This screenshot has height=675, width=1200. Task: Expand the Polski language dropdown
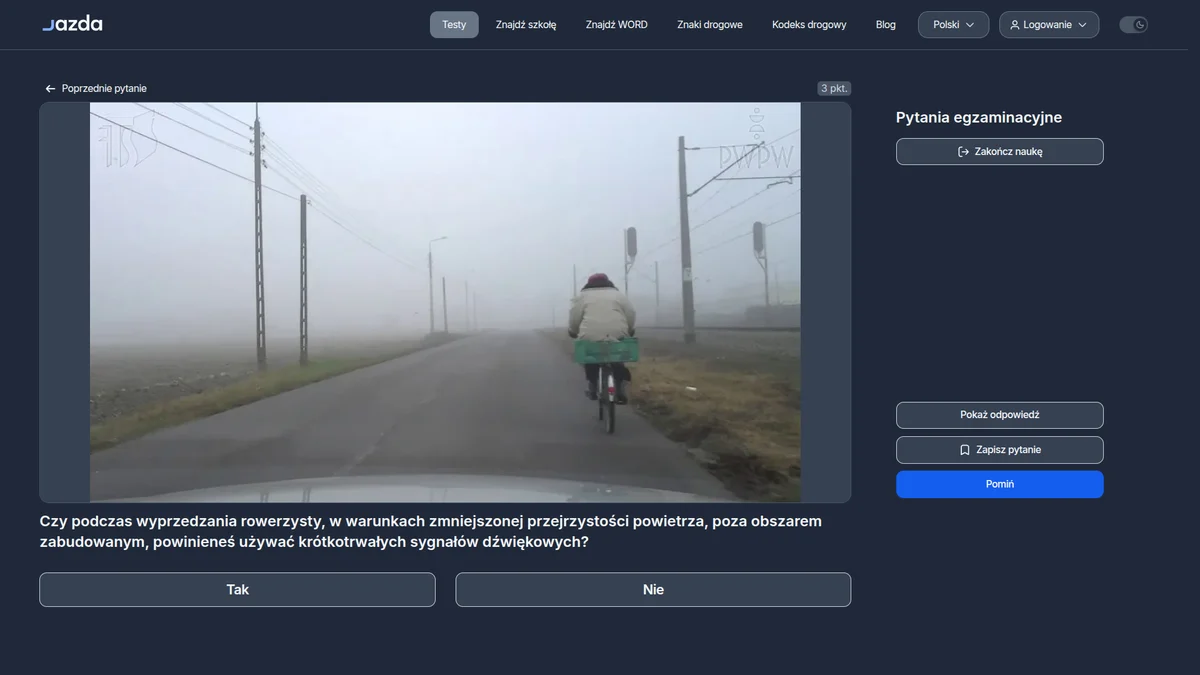tap(954, 25)
